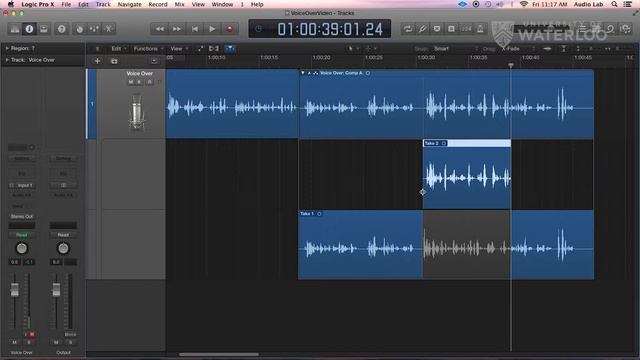Toggle the Inspector info button
The height and width of the screenshot is (360, 640).
point(29,29)
